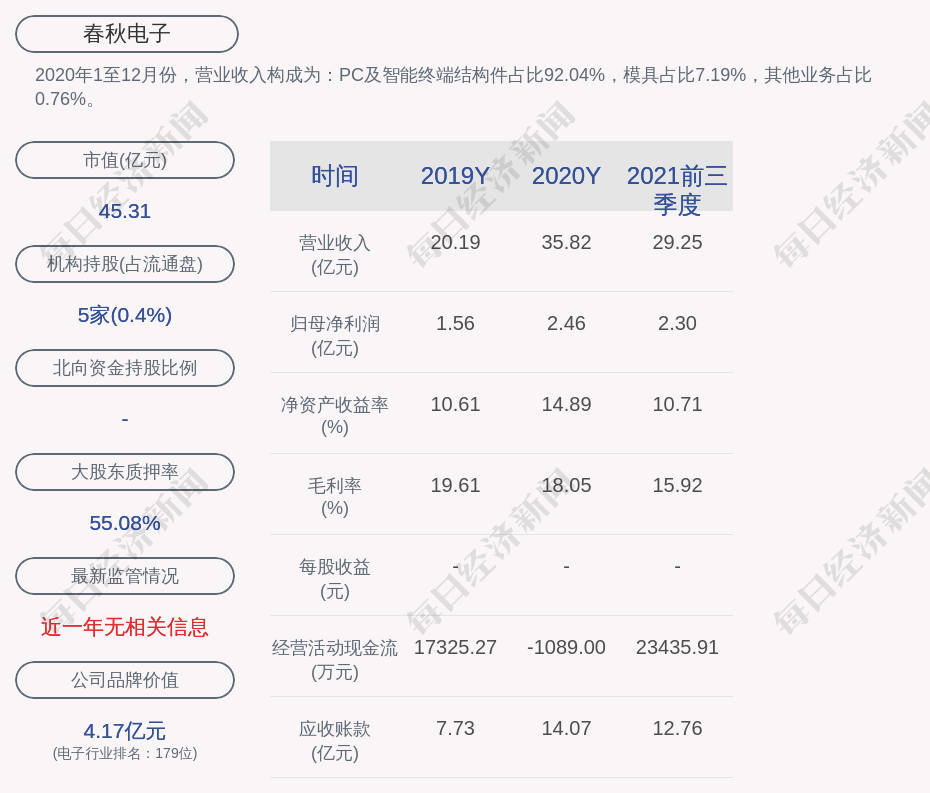Click the 归母净利润(亿元) row label

coord(335,336)
